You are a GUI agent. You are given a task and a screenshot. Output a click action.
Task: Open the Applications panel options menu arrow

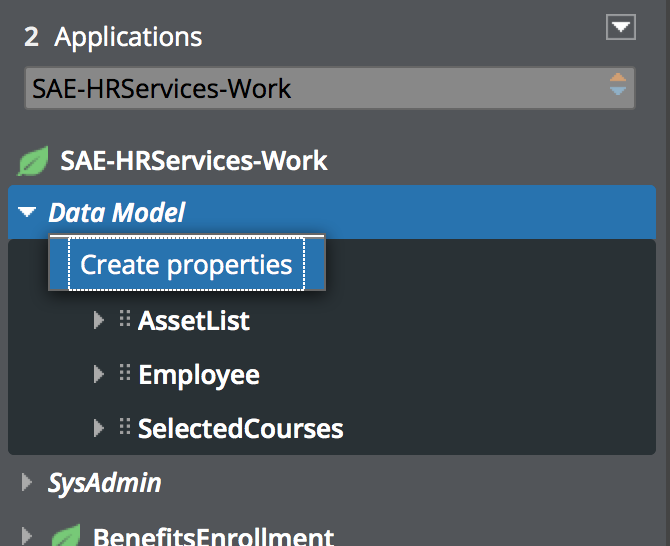click(x=620, y=27)
